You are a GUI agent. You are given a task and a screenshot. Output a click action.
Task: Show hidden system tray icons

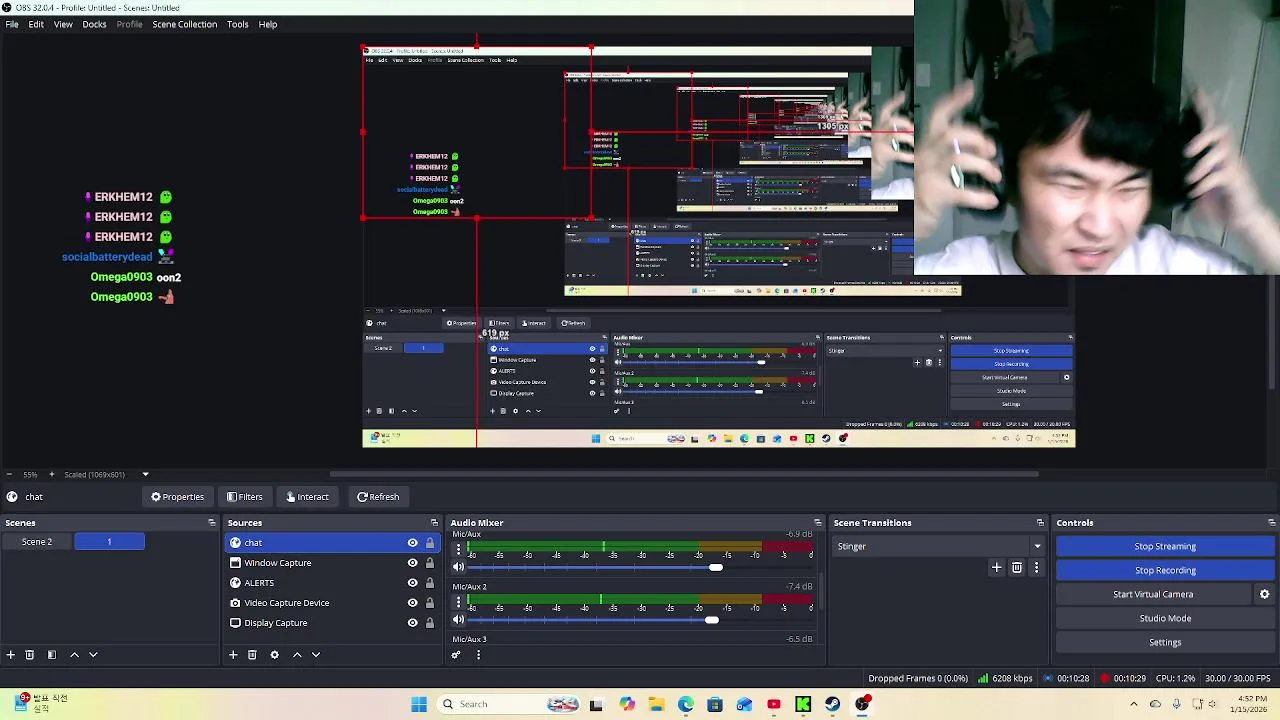click(x=1133, y=704)
